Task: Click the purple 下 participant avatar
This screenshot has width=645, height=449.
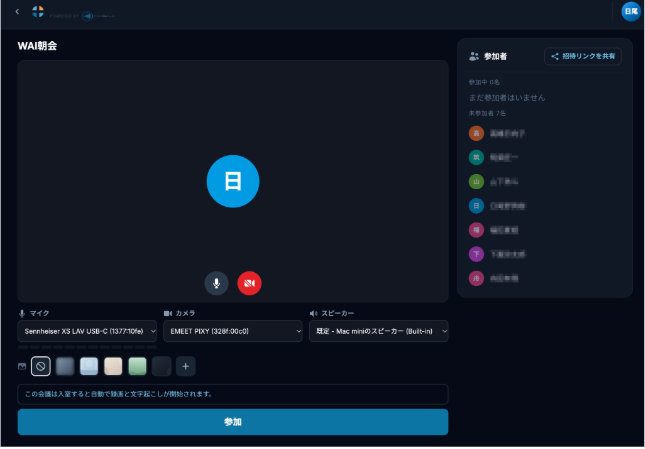Action: (x=476, y=255)
